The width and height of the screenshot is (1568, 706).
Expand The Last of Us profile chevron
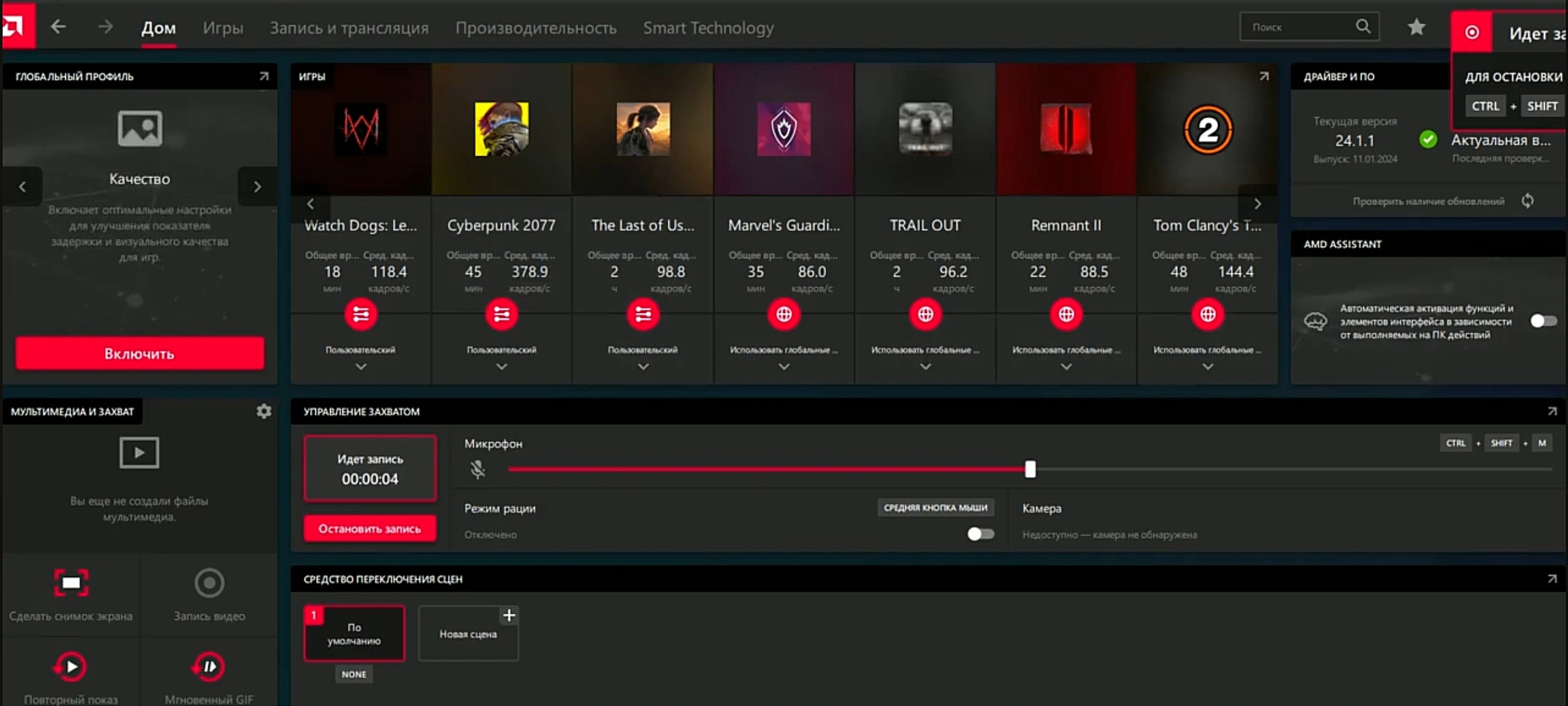[x=643, y=367]
